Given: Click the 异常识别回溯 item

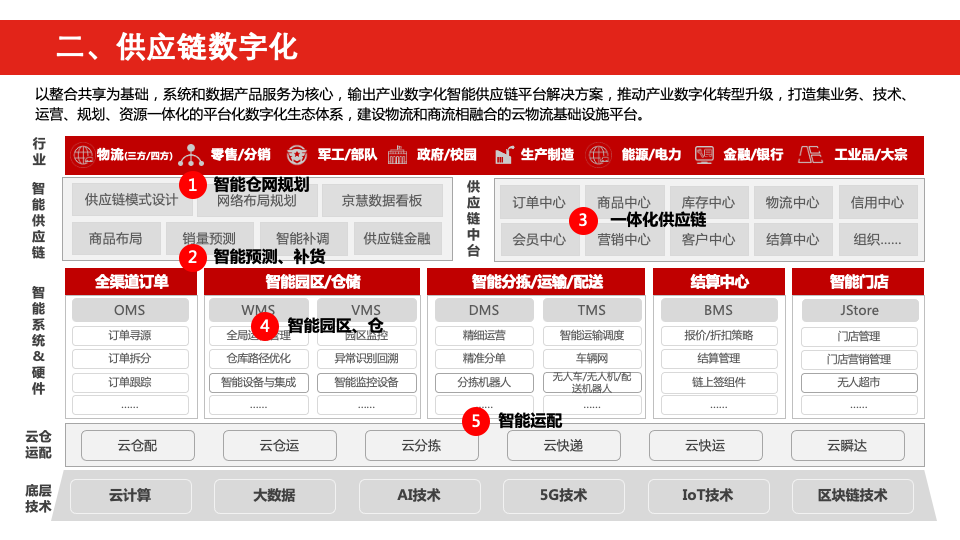Looking at the screenshot, I should (366, 358).
